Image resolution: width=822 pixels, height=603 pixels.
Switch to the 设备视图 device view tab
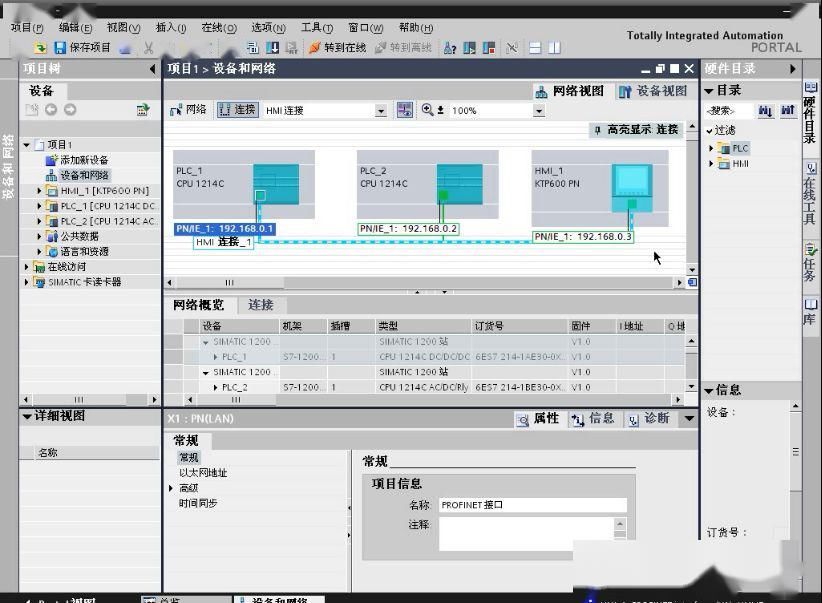click(653, 91)
